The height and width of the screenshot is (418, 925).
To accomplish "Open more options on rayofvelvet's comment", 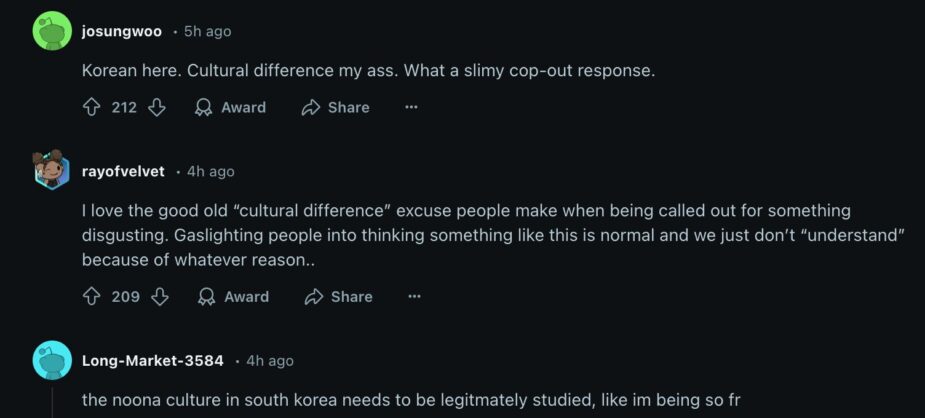I will pyautogui.click(x=414, y=296).
